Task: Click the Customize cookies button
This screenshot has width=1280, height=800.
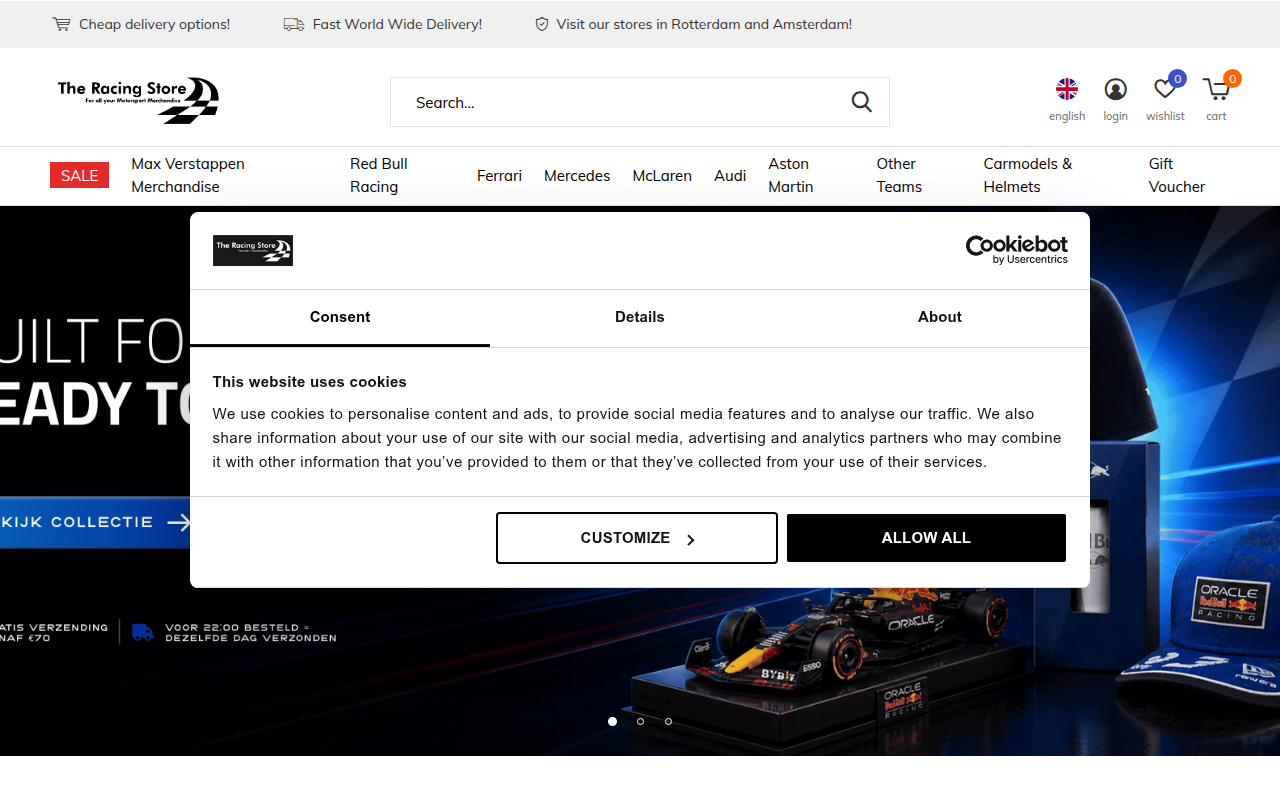Action: coord(637,538)
